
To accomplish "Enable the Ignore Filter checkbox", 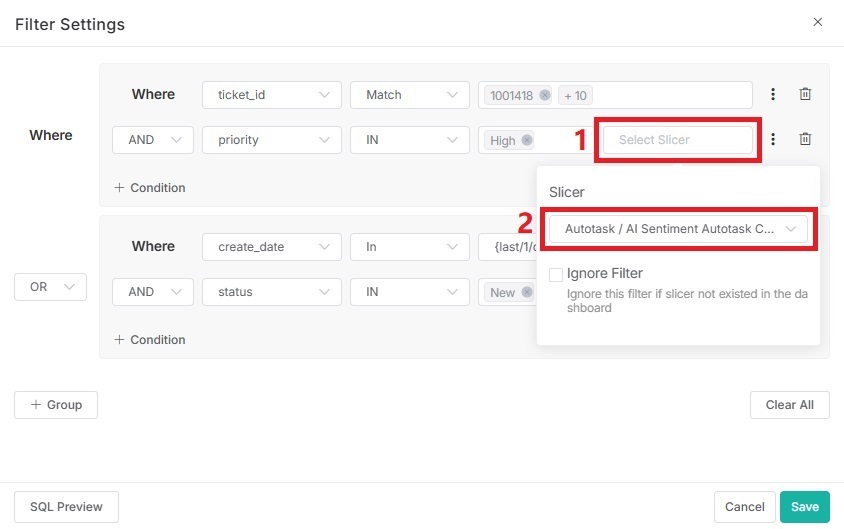I will [556, 274].
